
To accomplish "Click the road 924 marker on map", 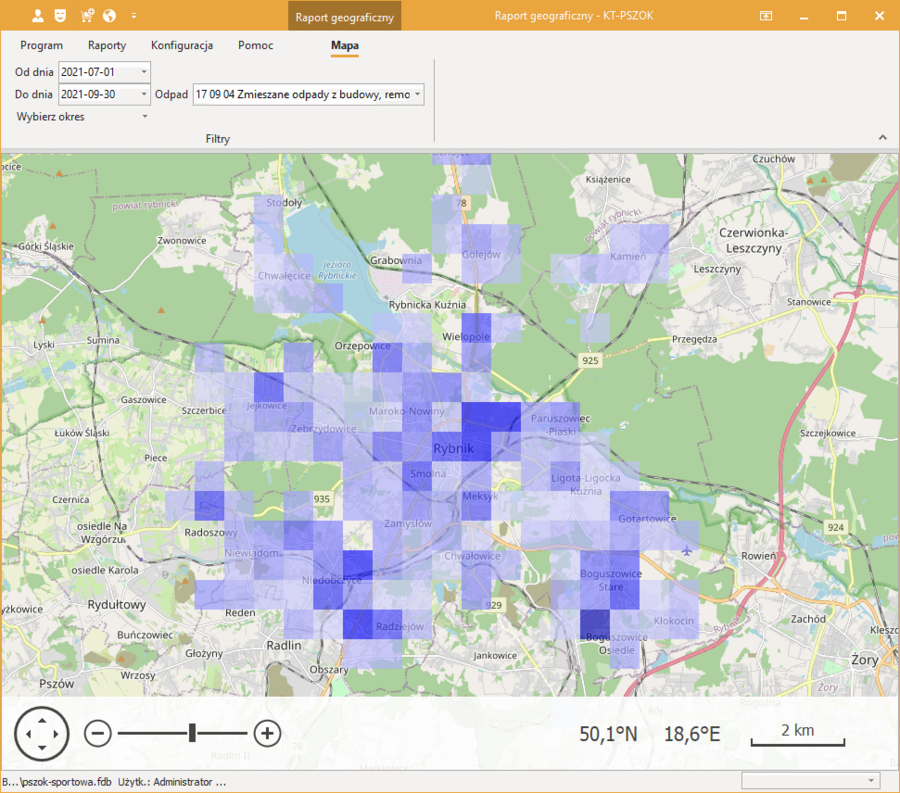I will coord(836,527).
